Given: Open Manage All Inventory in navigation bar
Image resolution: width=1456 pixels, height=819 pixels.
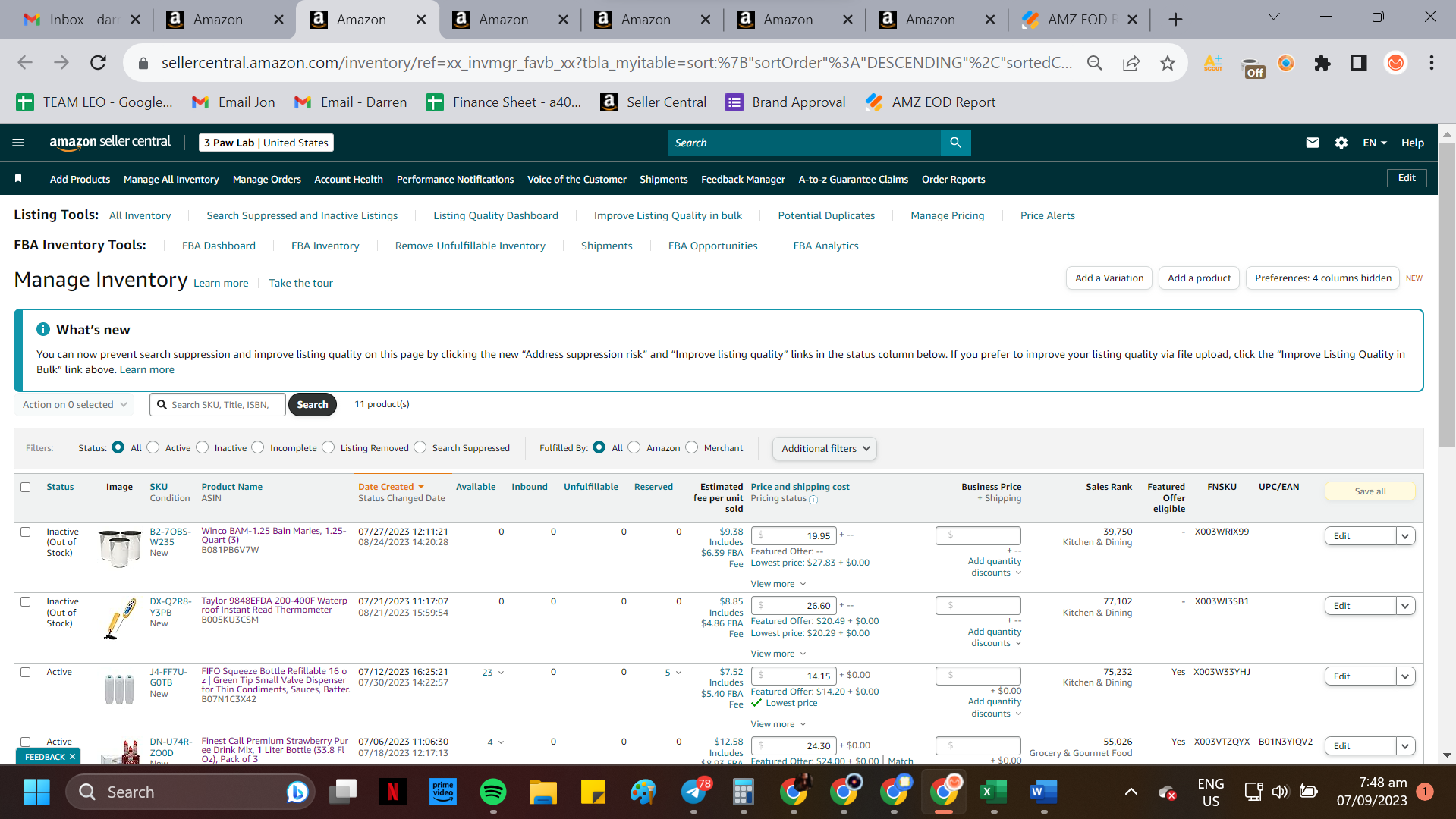Looking at the screenshot, I should coord(171,180).
